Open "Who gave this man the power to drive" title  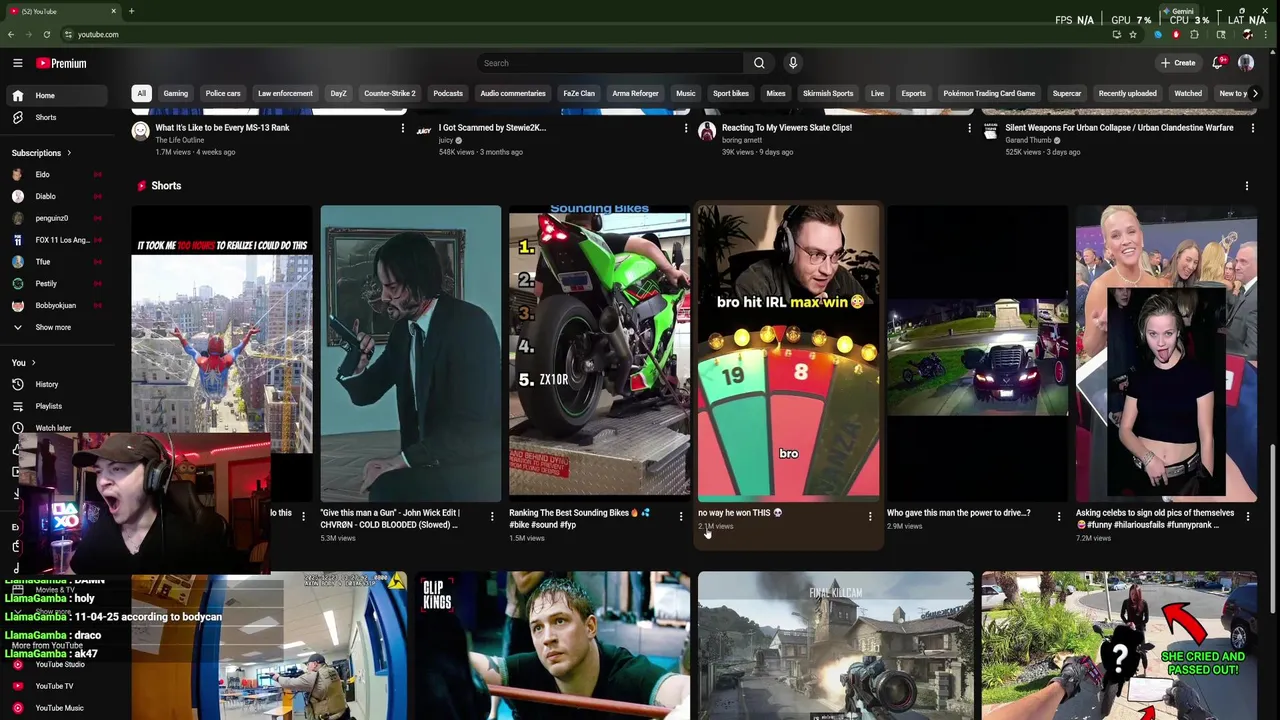(958, 513)
